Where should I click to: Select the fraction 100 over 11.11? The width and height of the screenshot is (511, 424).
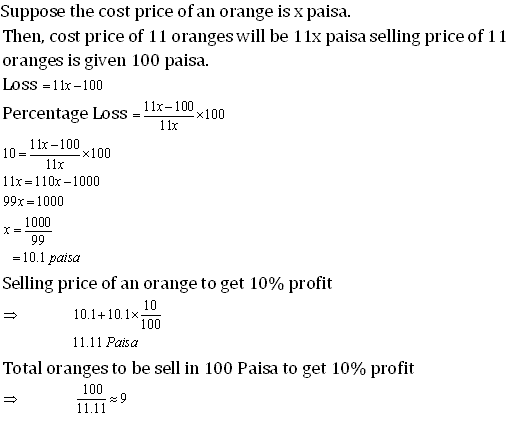pyautogui.click(x=91, y=399)
